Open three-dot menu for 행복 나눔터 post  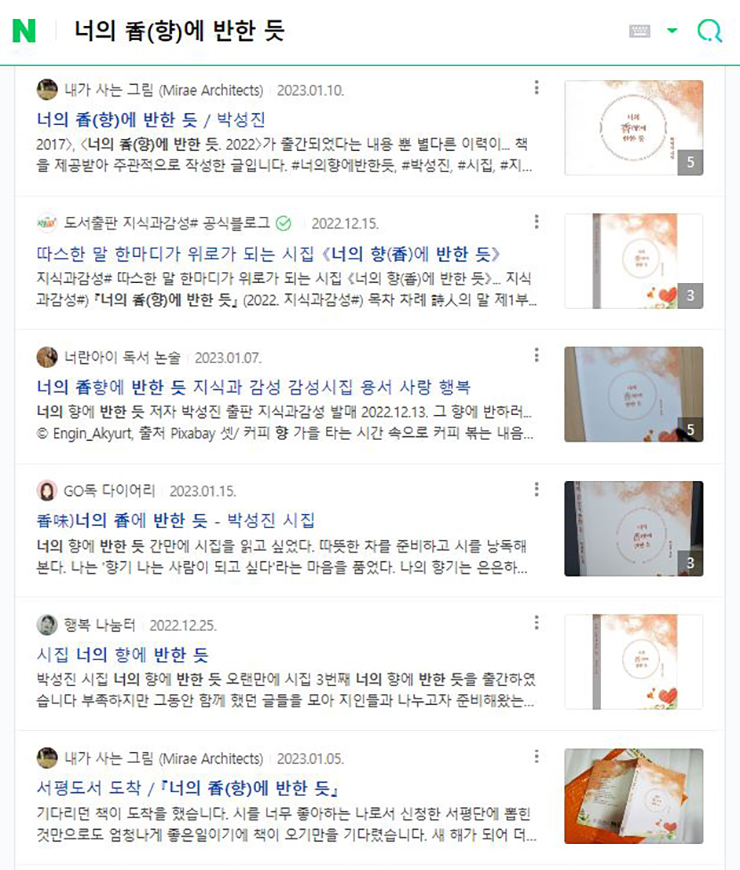tap(536, 623)
